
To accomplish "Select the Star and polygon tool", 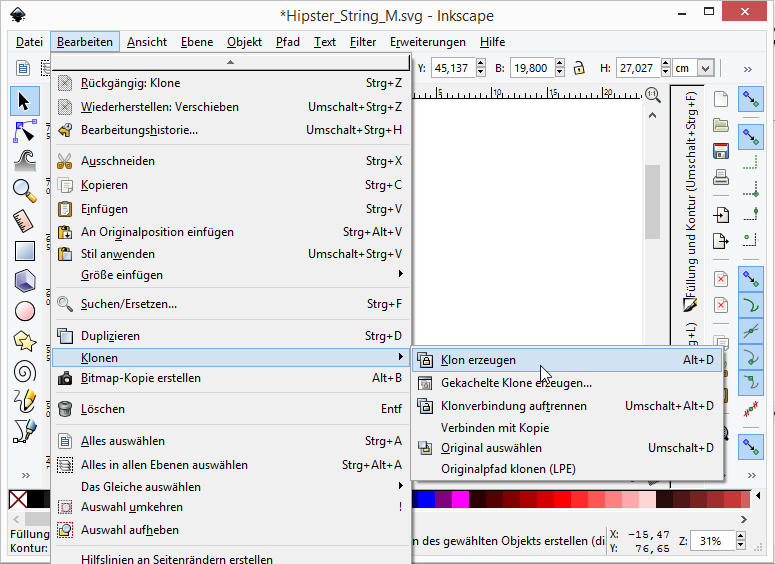I will pyautogui.click(x=24, y=340).
